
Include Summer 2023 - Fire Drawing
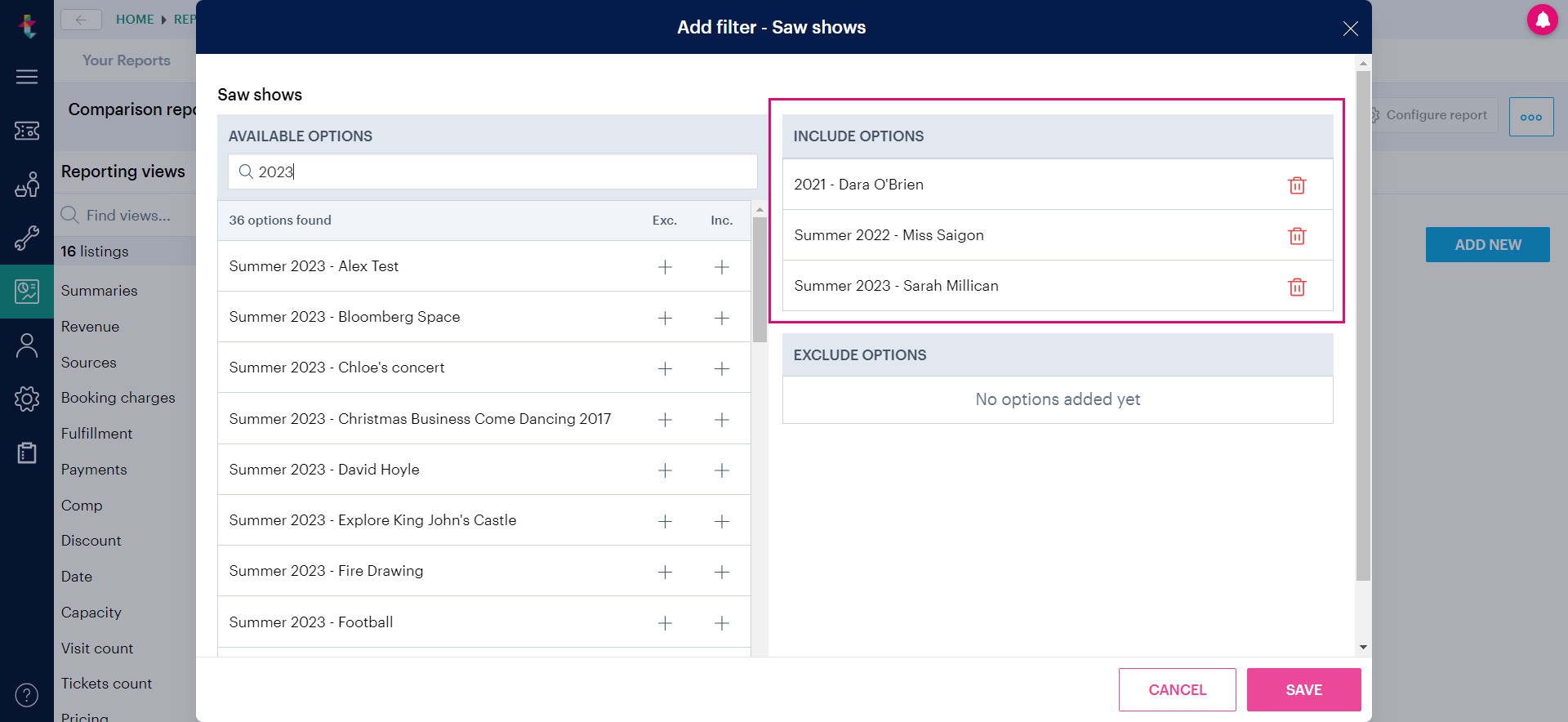pos(722,572)
